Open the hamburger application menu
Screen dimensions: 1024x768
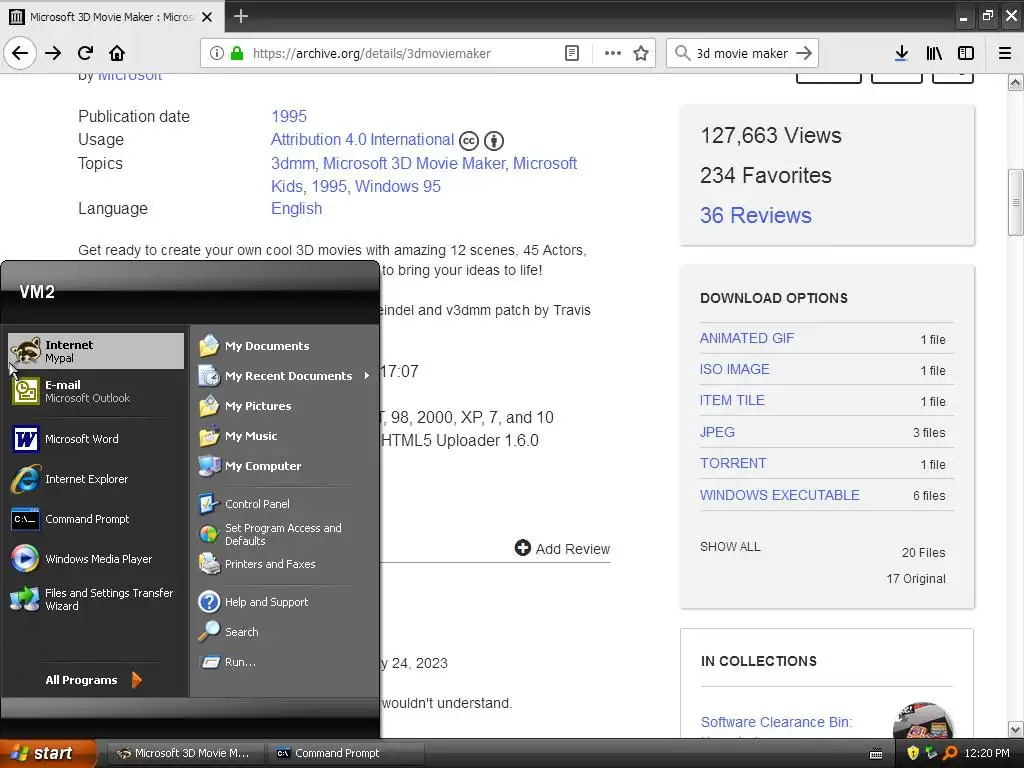[1005, 53]
